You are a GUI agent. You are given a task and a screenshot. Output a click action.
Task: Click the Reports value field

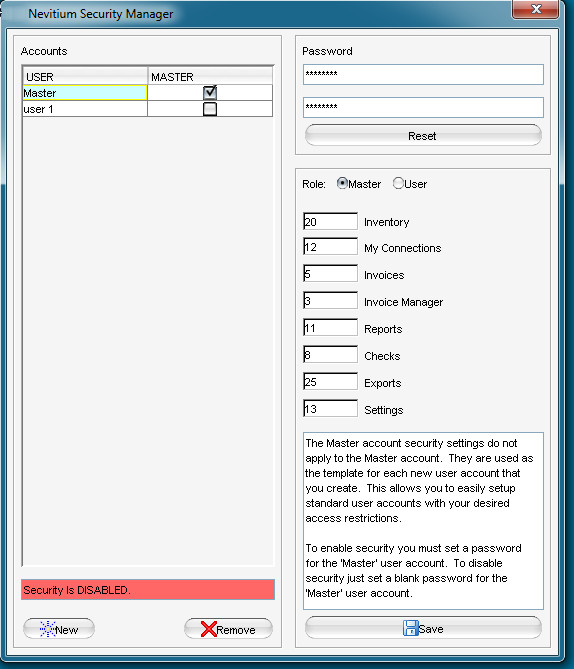[x=330, y=328]
